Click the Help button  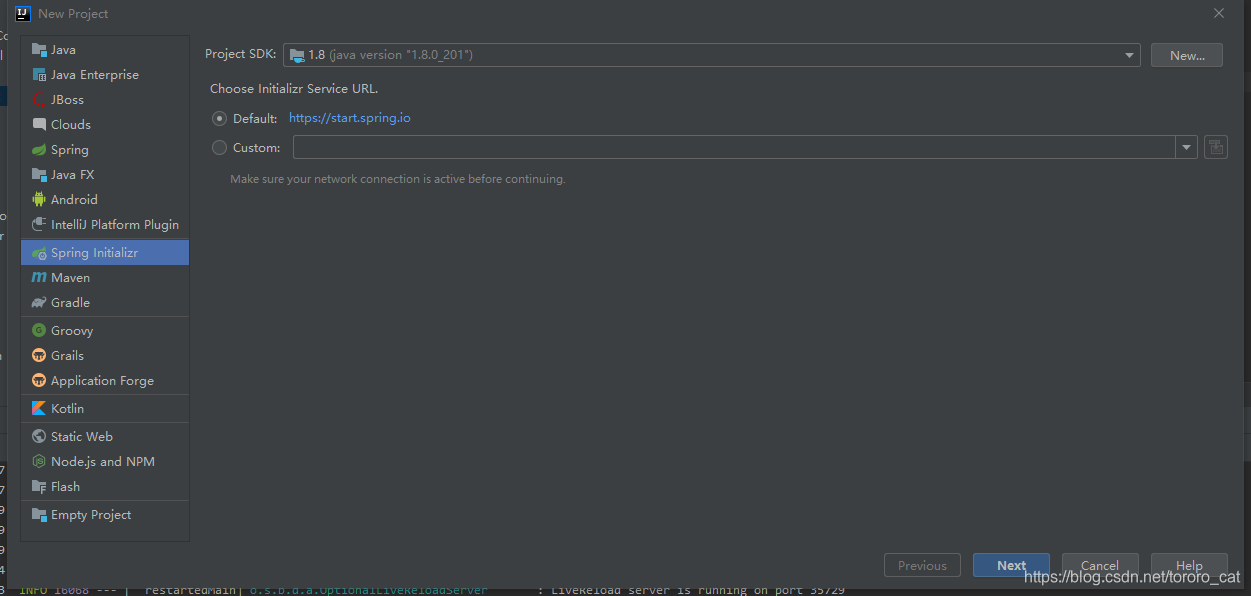[1189, 565]
